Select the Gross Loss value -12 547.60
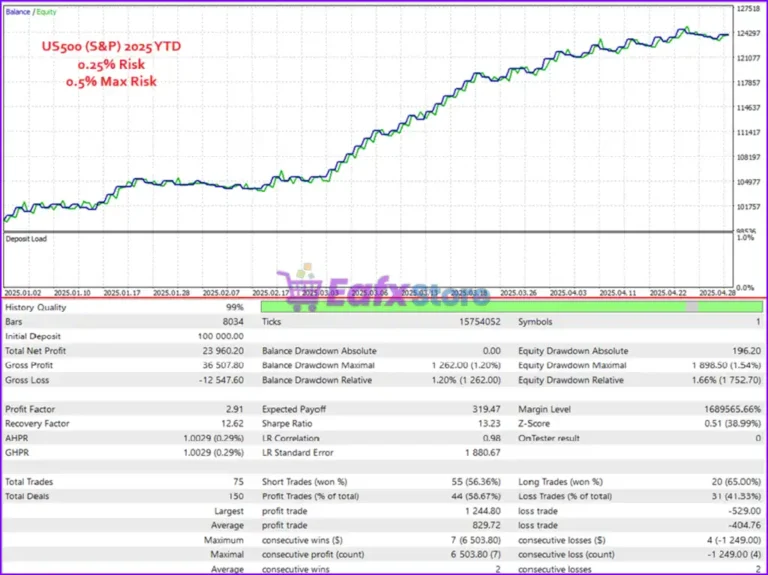The image size is (768, 575). (221, 380)
